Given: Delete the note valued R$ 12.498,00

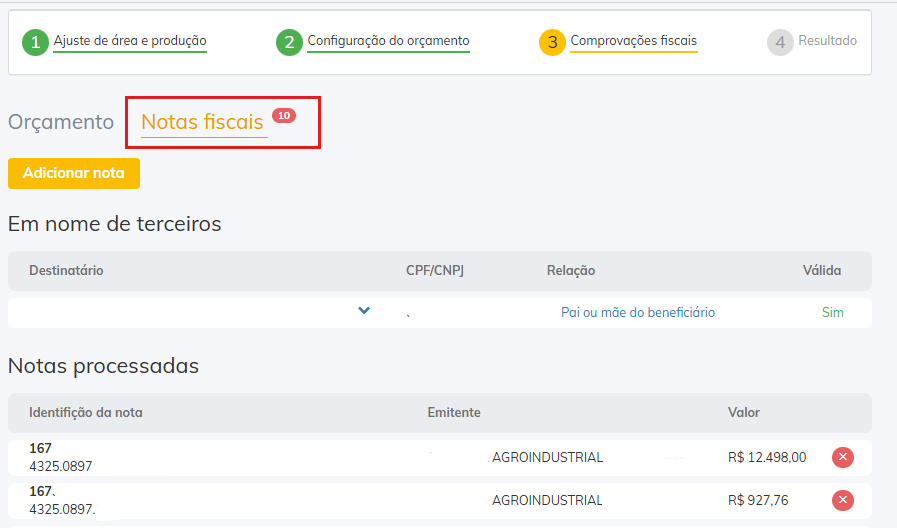Looking at the screenshot, I should pyautogui.click(x=843, y=457).
